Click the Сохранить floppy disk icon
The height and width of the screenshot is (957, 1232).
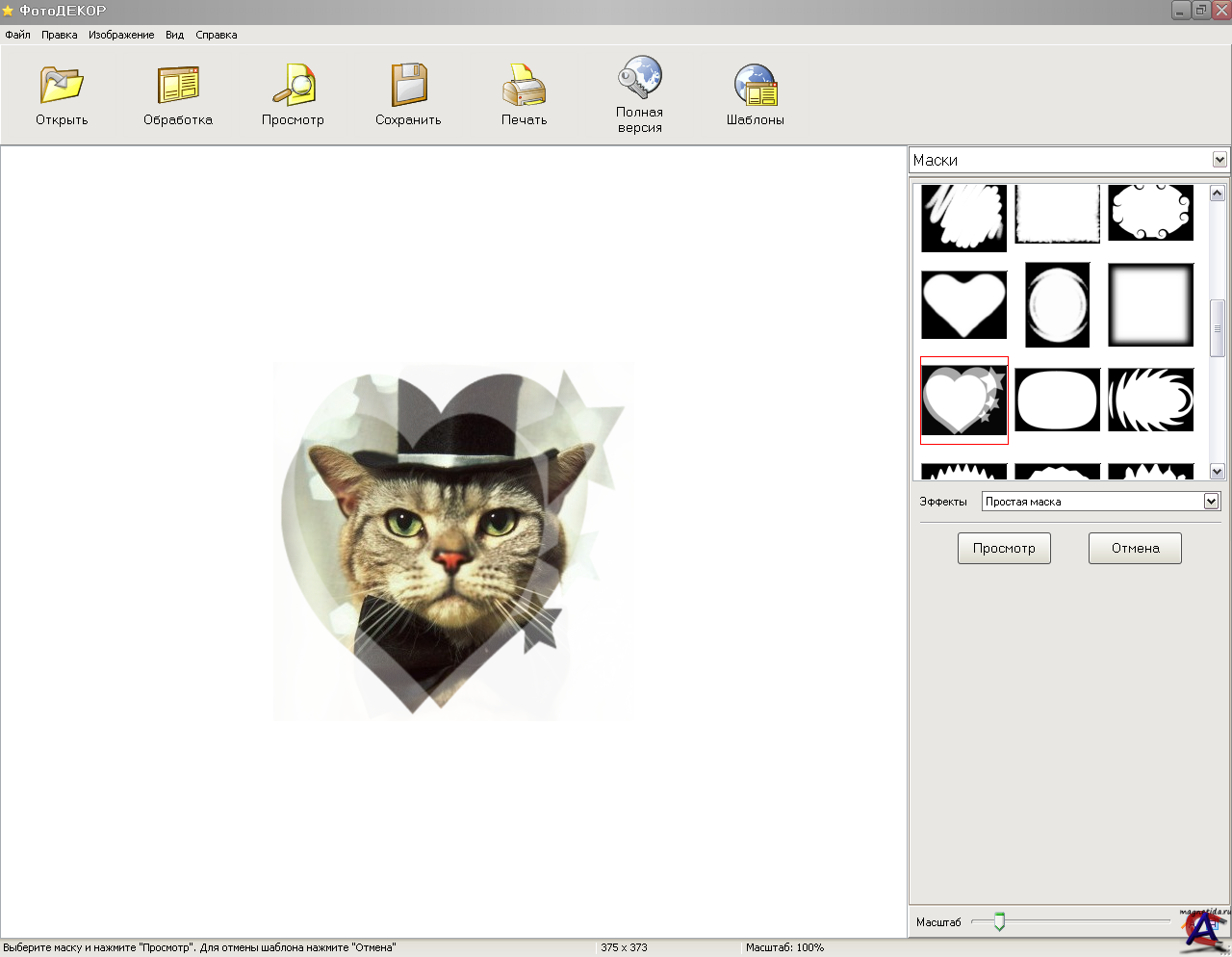pyautogui.click(x=409, y=85)
